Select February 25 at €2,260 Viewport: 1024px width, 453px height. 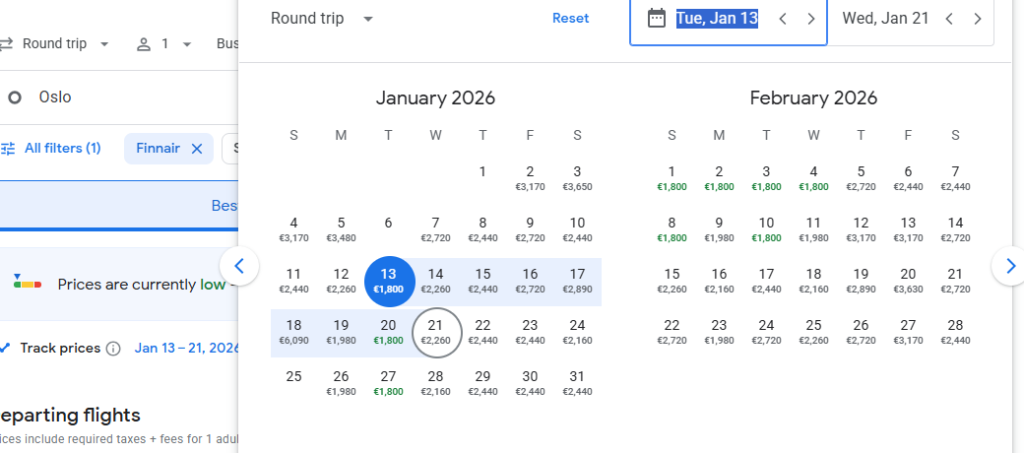click(814, 332)
